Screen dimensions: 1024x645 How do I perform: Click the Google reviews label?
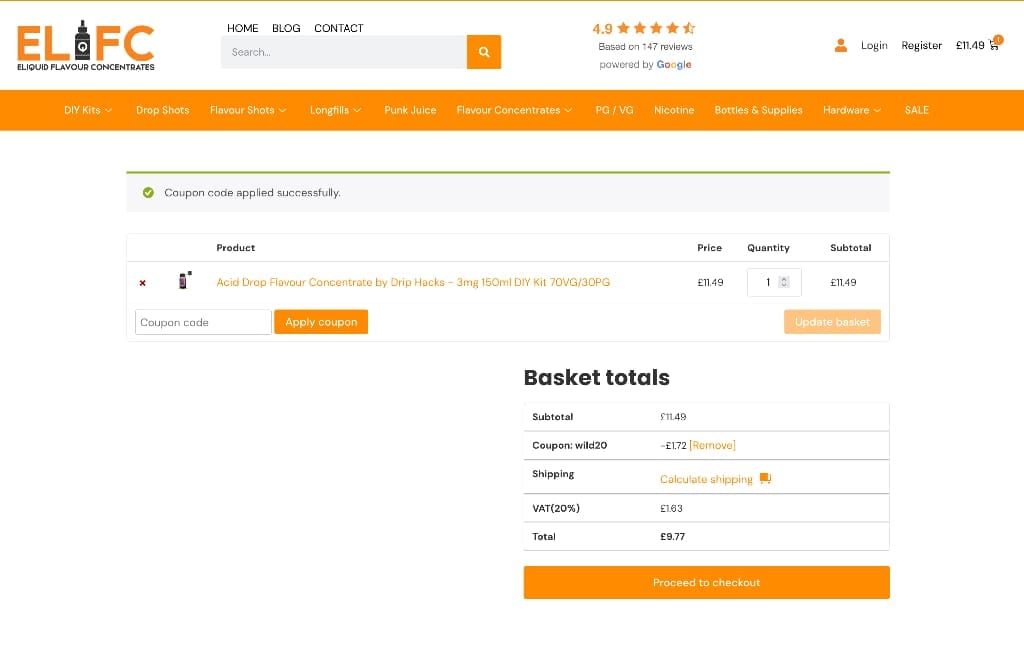pyautogui.click(x=645, y=65)
